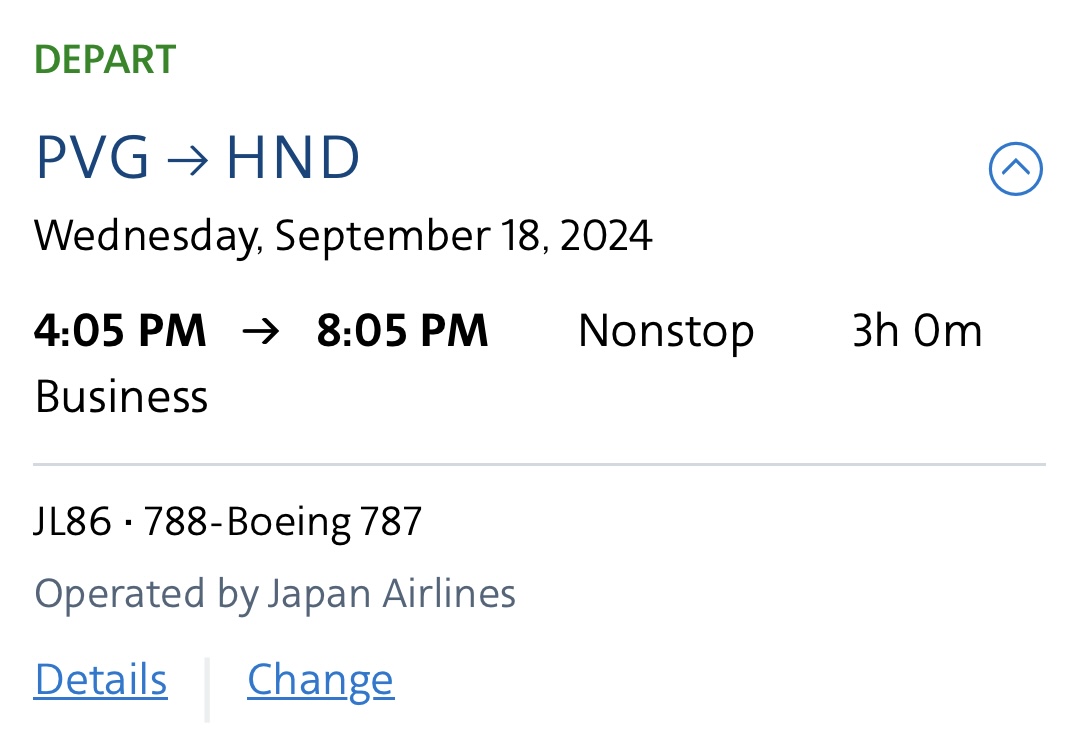Click the arrow between the flight times
This screenshot has height=755, width=1087.
coord(261,332)
